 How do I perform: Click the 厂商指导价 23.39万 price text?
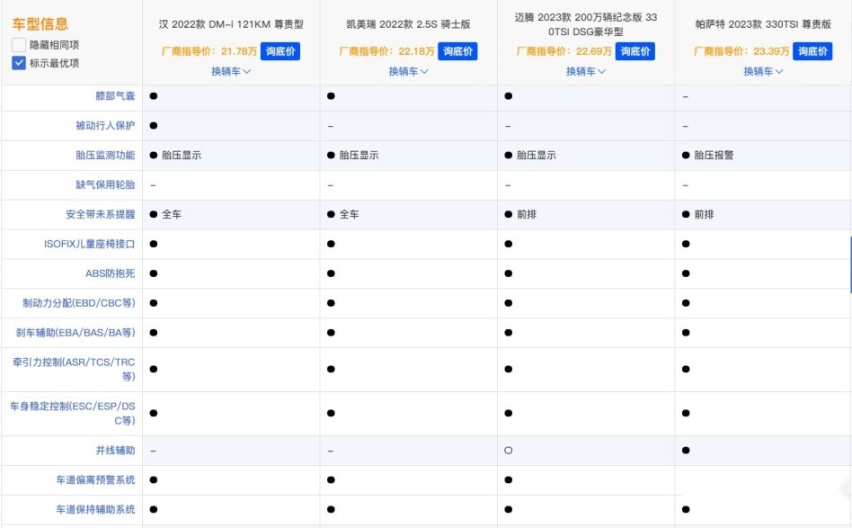coord(741,51)
